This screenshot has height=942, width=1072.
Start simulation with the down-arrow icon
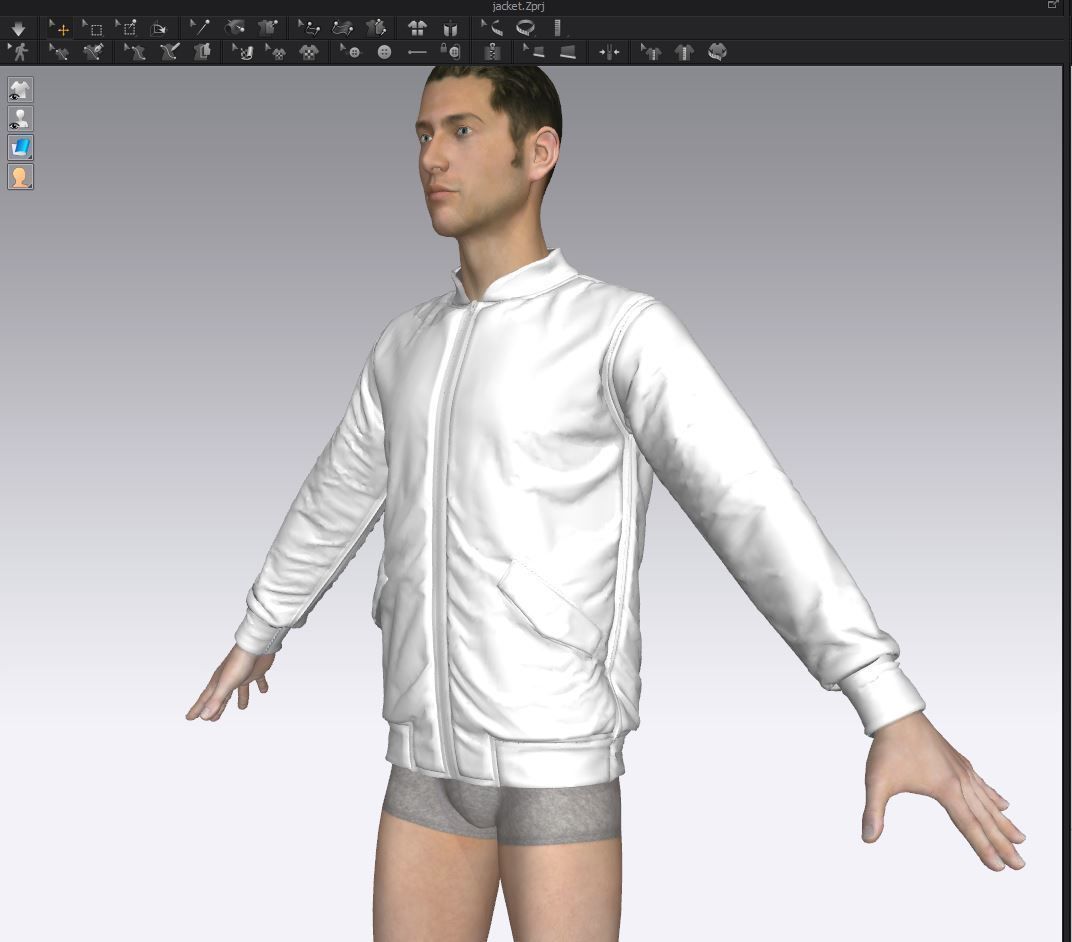click(x=18, y=29)
